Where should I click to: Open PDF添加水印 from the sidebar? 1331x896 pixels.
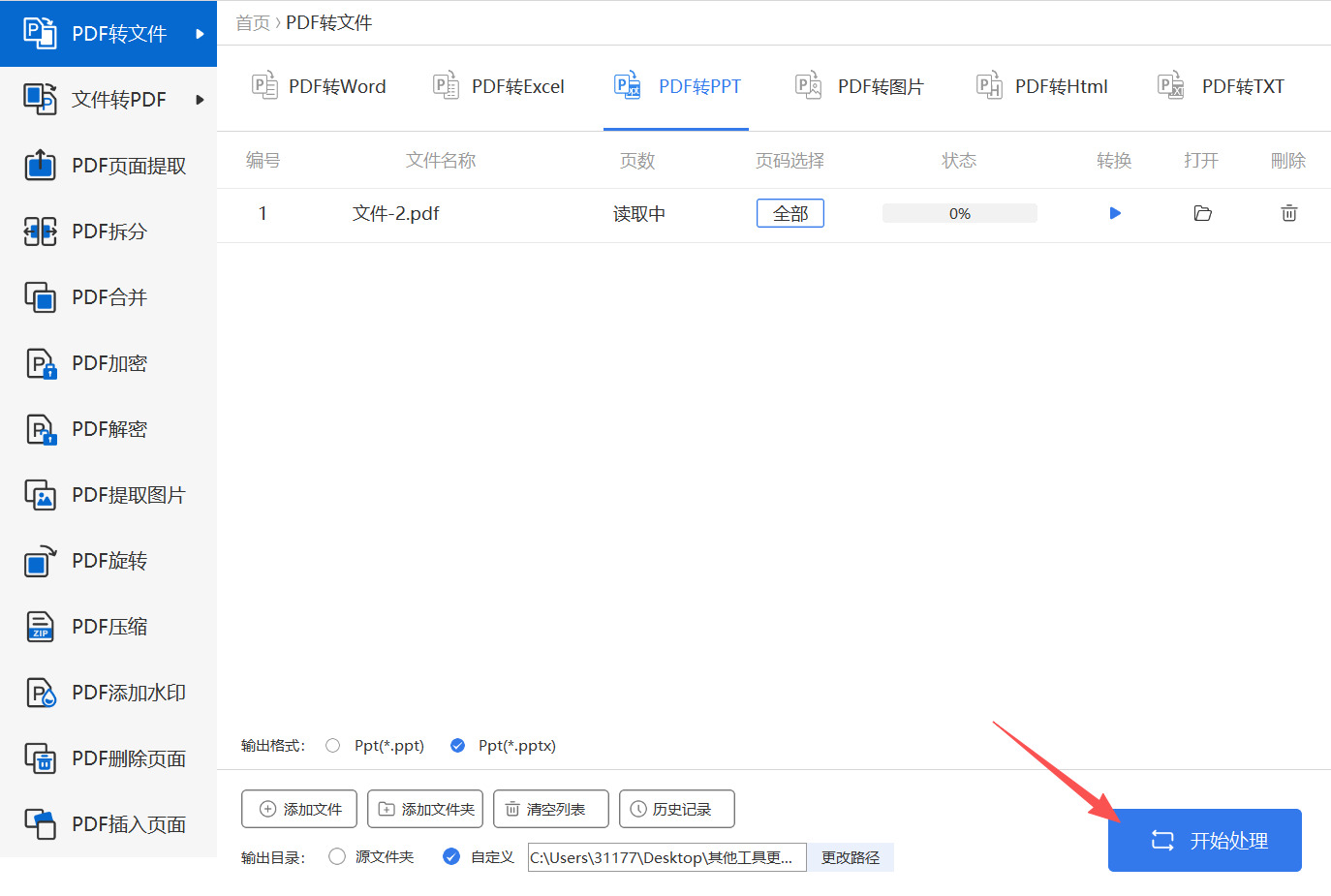pyautogui.click(x=108, y=693)
